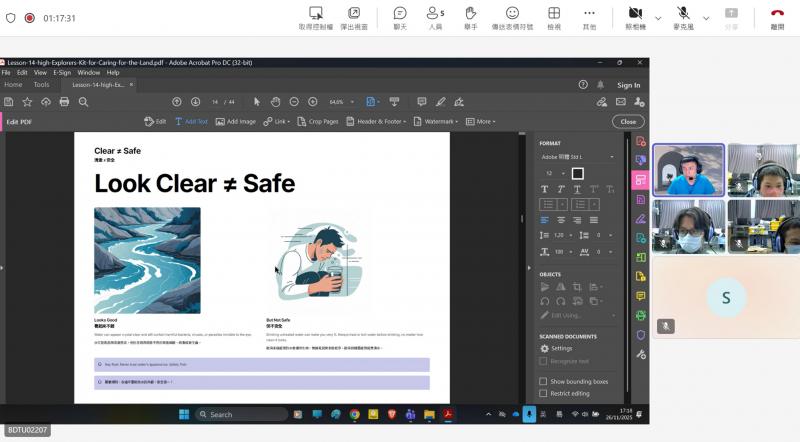800x442 pixels.
Task: Switch to the Tools tab
Action: click(x=41, y=85)
